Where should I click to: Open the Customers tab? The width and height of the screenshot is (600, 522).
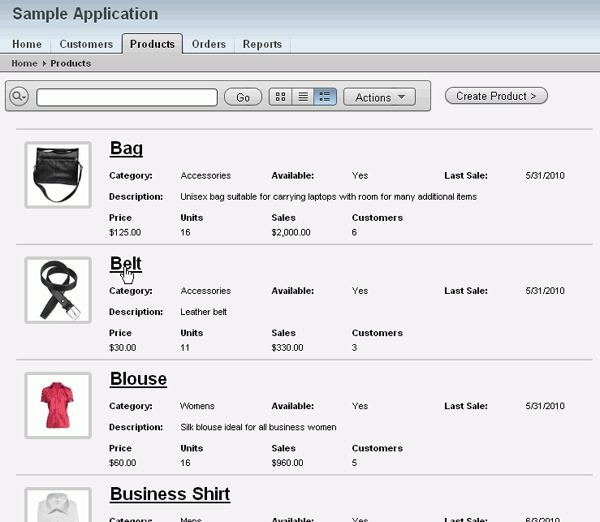coord(86,44)
